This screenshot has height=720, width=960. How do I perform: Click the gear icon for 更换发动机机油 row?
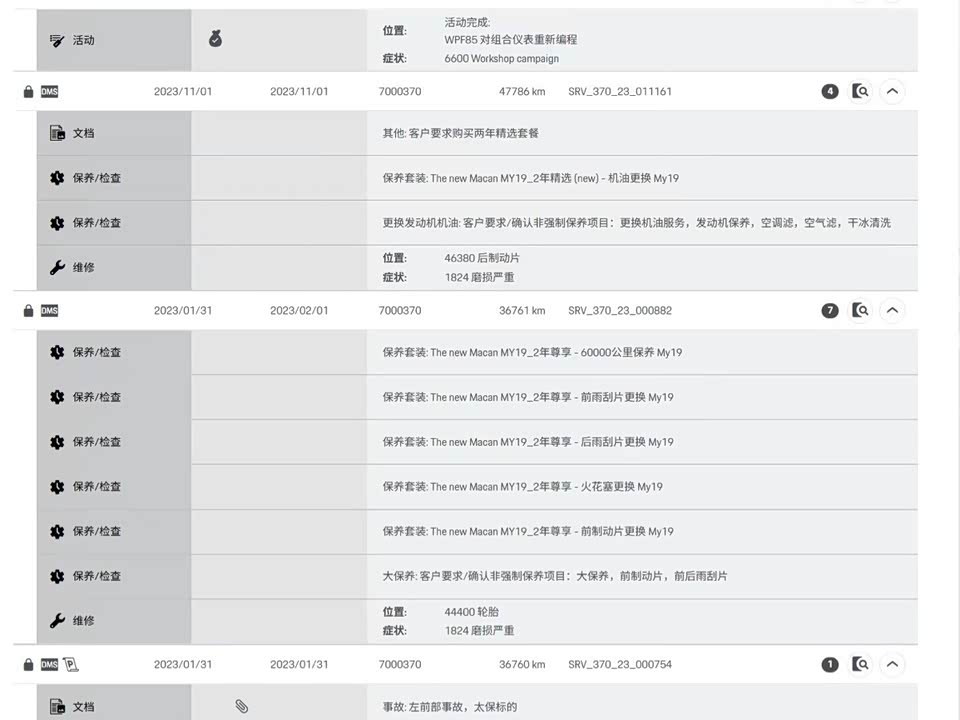coord(57,223)
